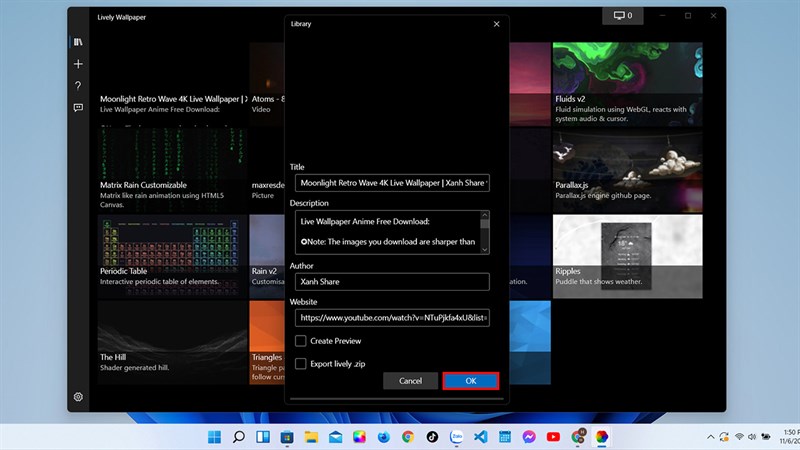Show hidden system tray icons chevron
Viewport: 800px width, 450px height.
tap(711, 437)
